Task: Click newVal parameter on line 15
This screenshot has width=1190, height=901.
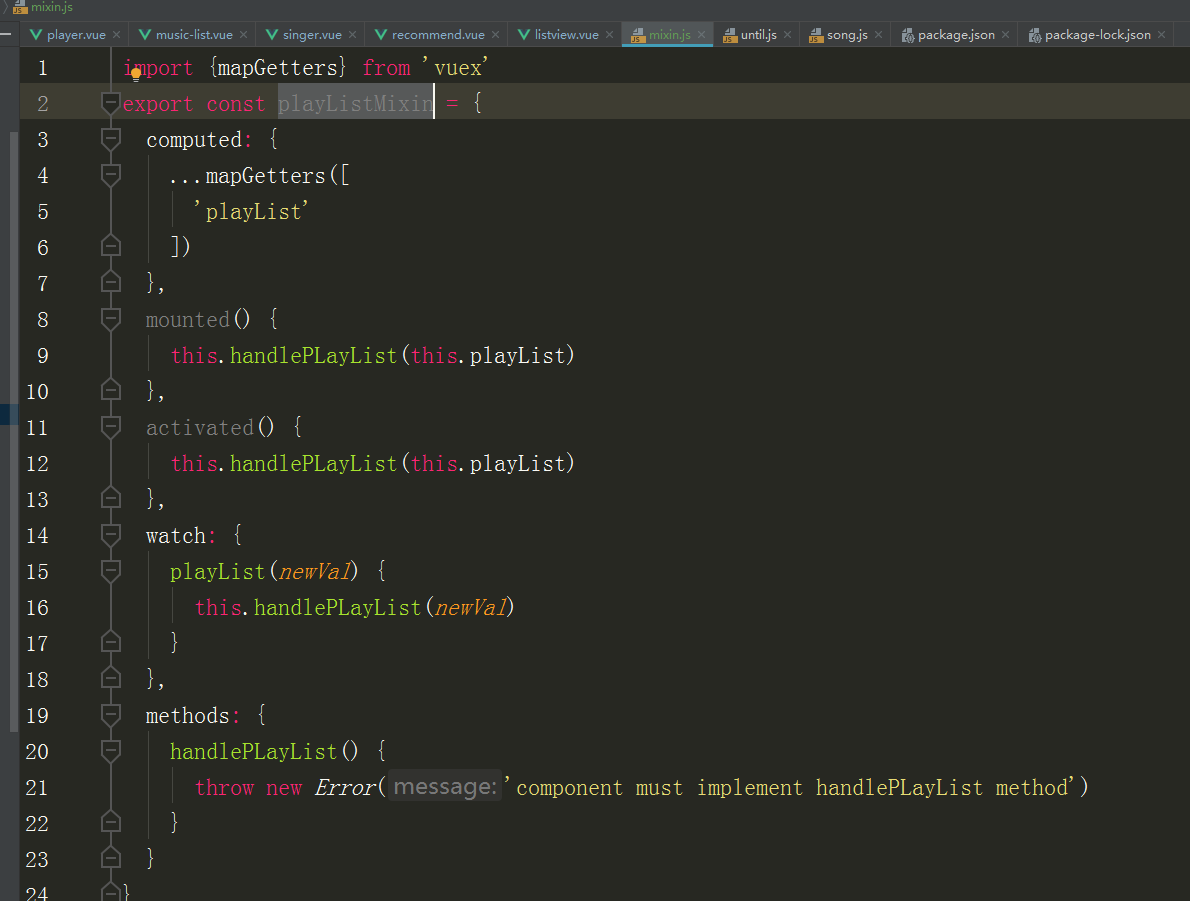Action: click(315, 571)
